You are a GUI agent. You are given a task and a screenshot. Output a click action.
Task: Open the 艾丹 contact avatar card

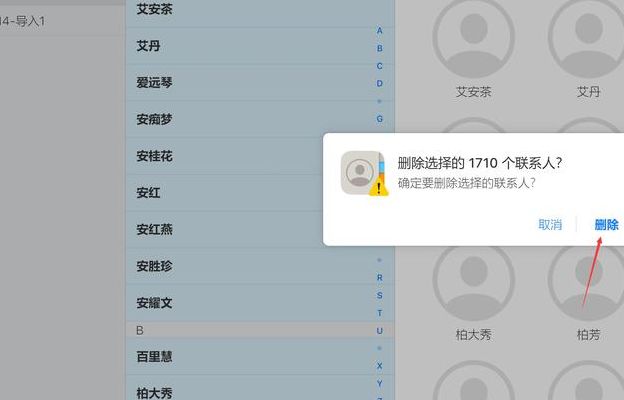(x=588, y=49)
